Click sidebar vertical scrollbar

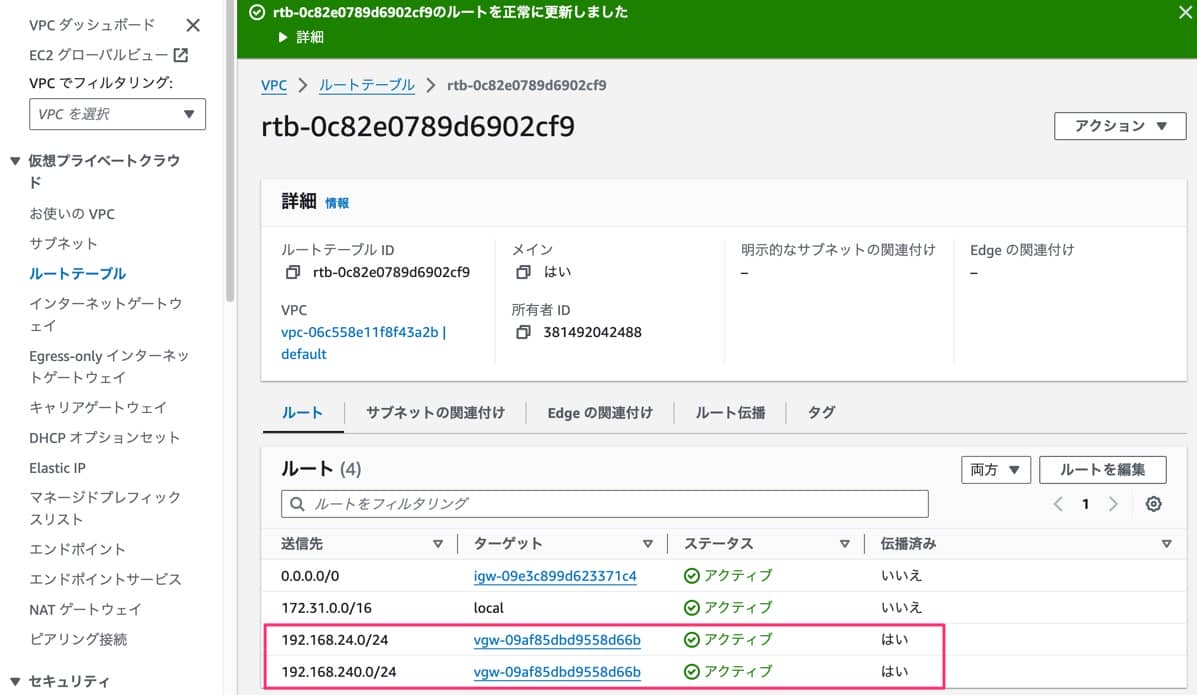click(x=230, y=153)
